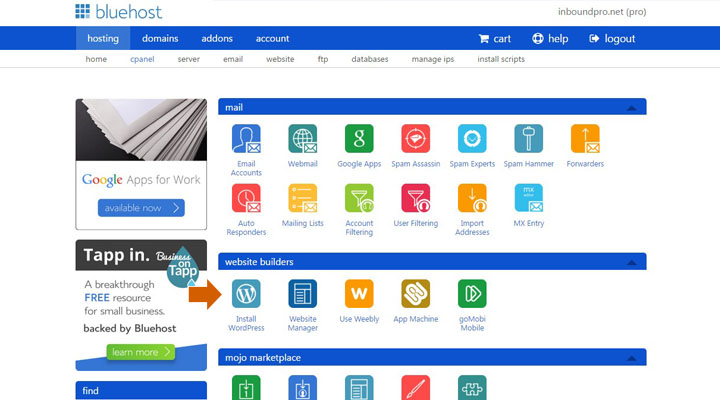
Task: Click the find panel header
Action: 141,390
